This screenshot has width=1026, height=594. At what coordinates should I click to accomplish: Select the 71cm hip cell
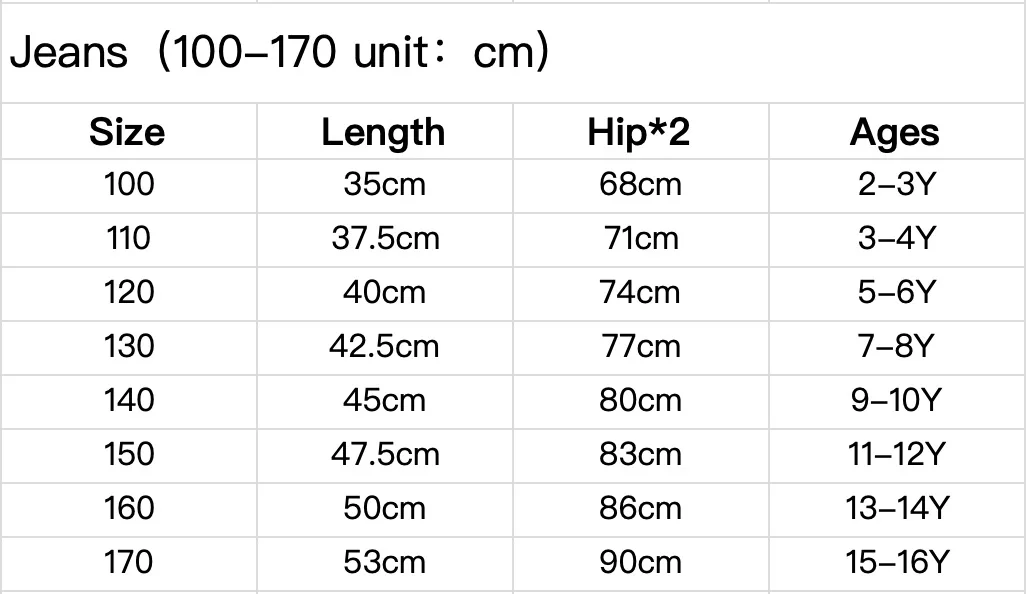point(640,239)
